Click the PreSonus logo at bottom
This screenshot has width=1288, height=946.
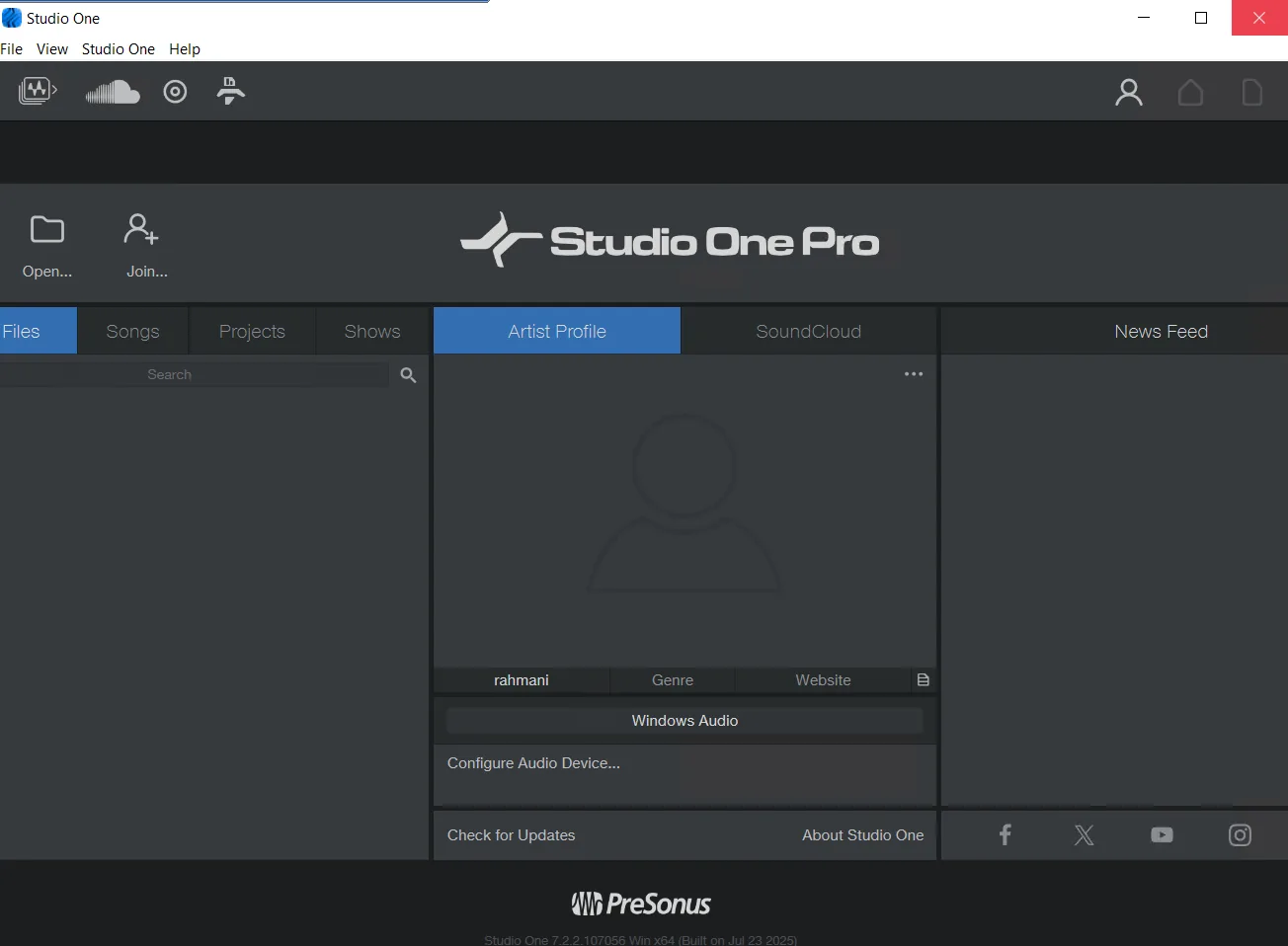tap(641, 904)
